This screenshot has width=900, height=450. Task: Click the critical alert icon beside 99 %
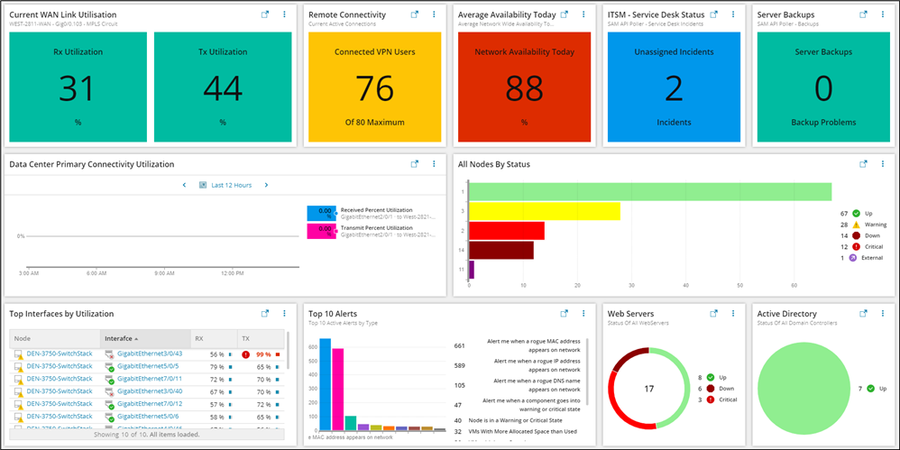(x=246, y=354)
